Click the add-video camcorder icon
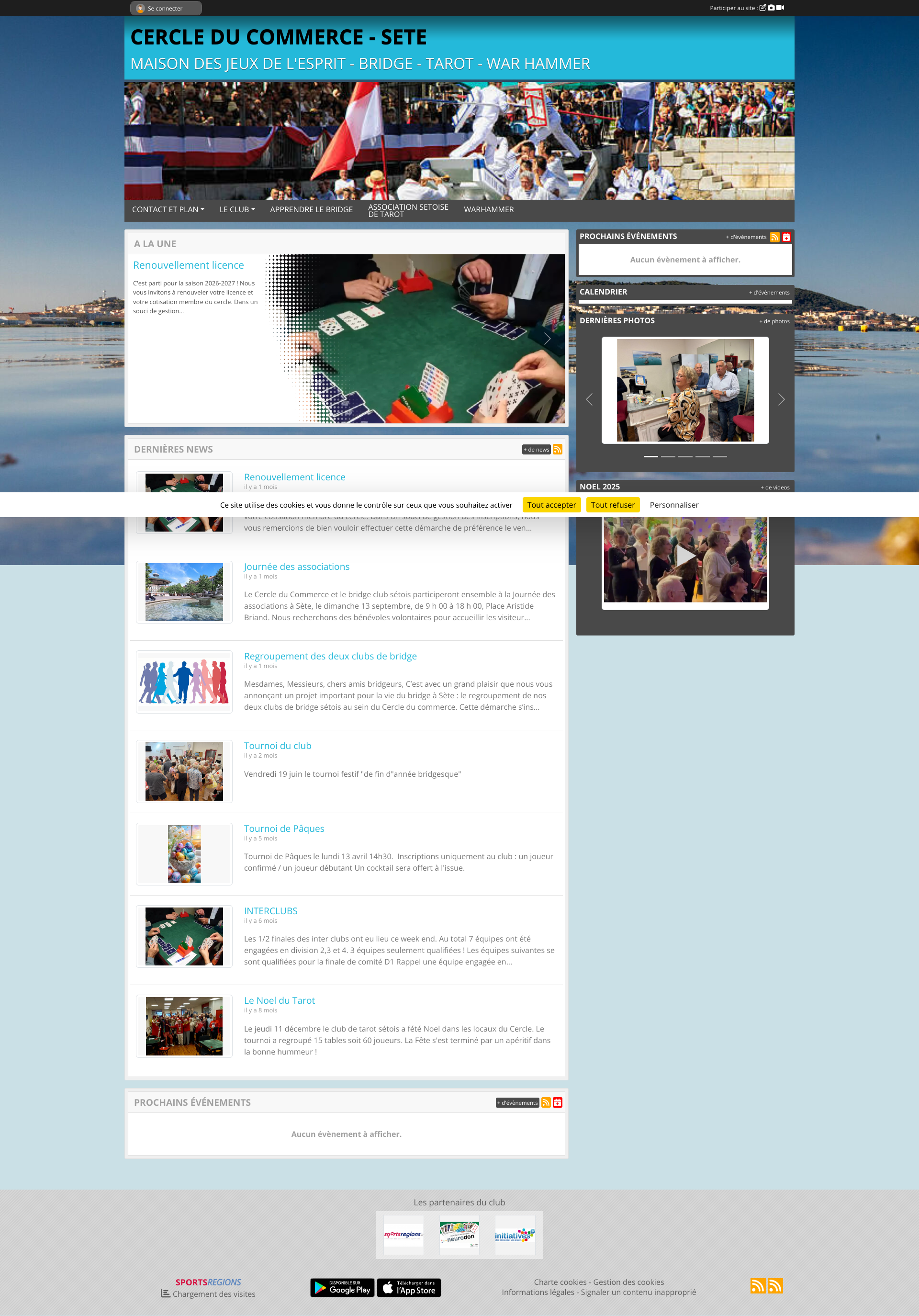Viewport: 919px width, 1316px height. (780, 8)
